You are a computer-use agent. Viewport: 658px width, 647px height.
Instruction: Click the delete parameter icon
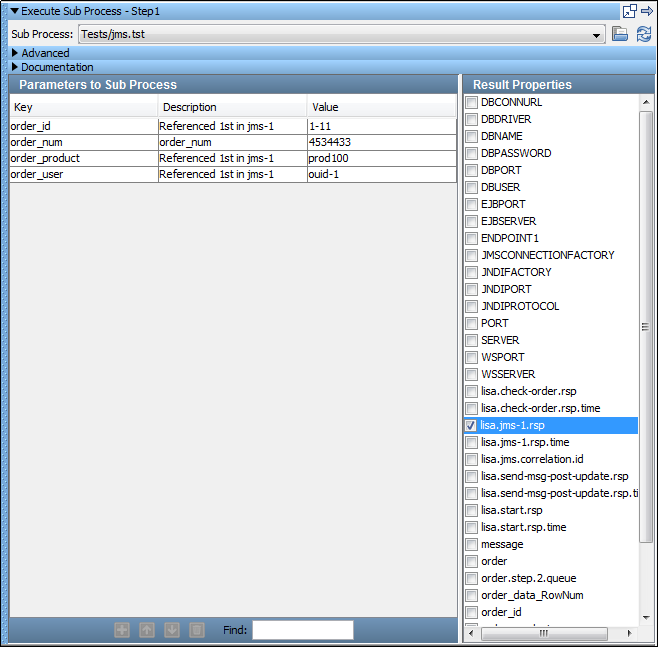pos(197,630)
